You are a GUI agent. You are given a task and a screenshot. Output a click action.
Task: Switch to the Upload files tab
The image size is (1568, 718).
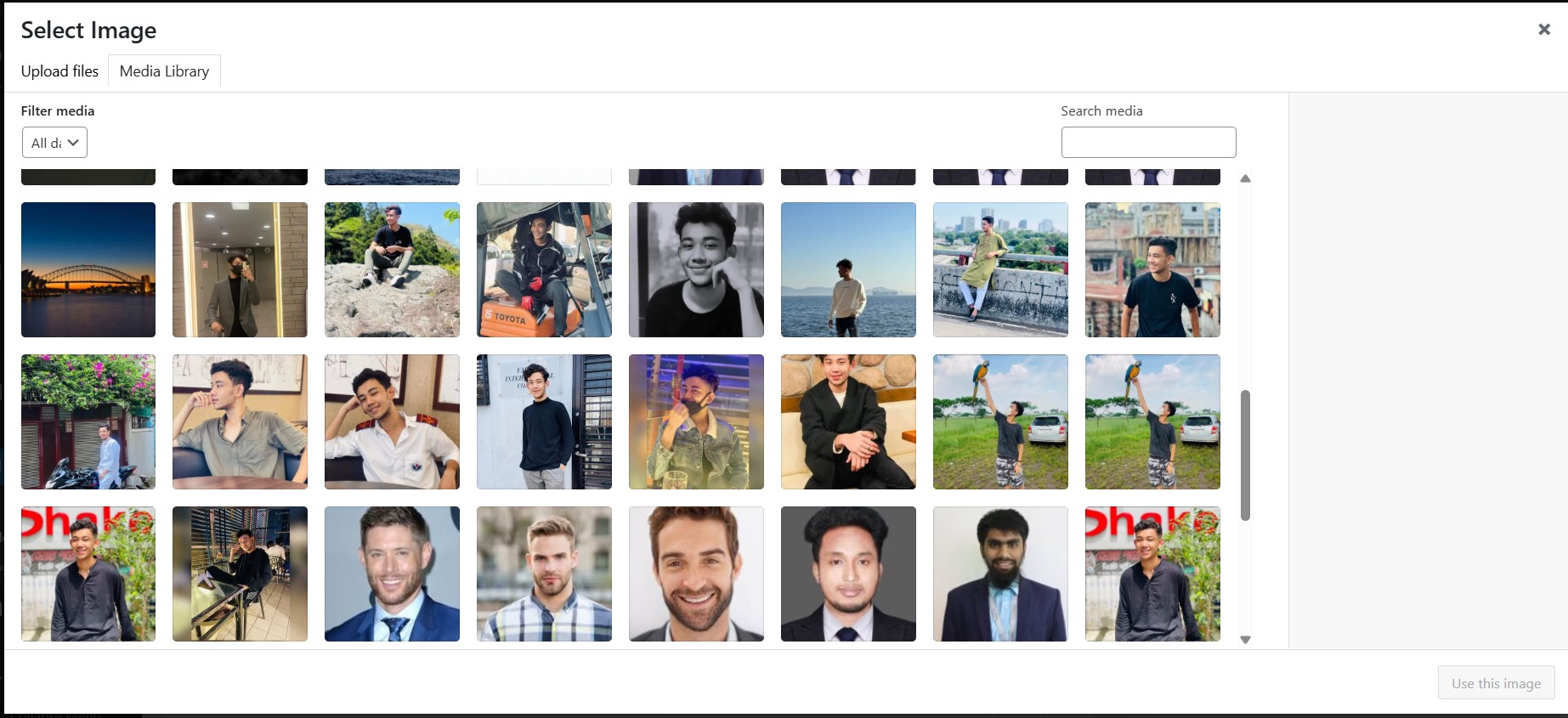pyautogui.click(x=59, y=71)
